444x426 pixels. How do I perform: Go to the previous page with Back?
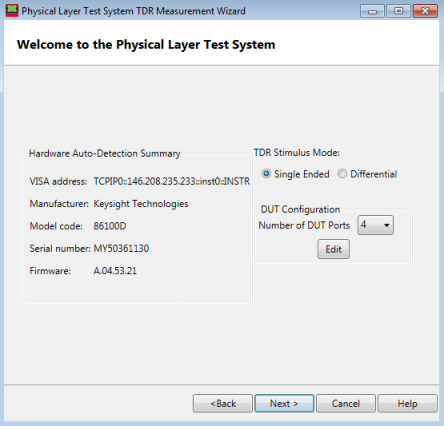click(x=223, y=404)
